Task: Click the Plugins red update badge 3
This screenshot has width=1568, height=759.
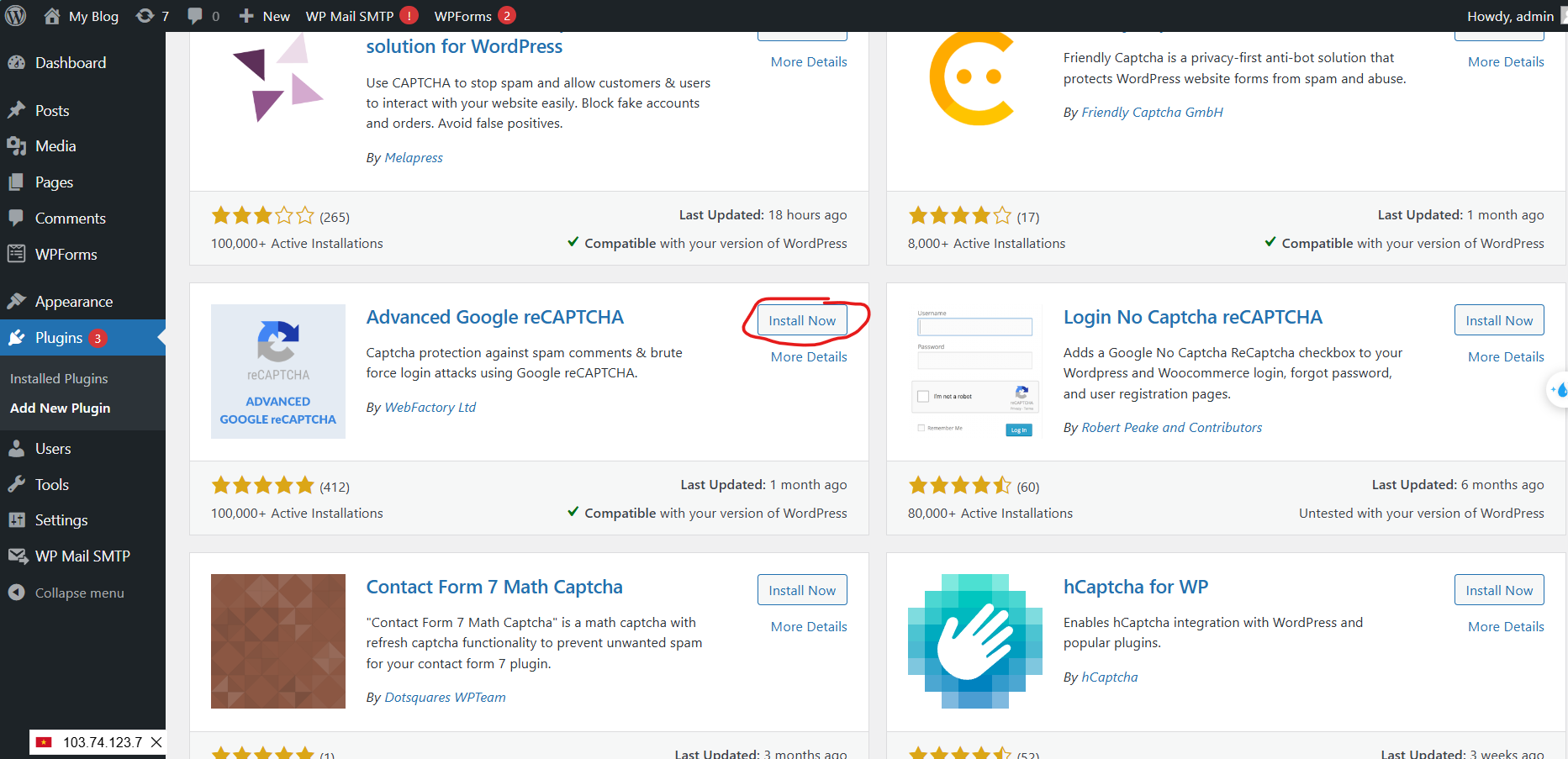Action: [98, 338]
